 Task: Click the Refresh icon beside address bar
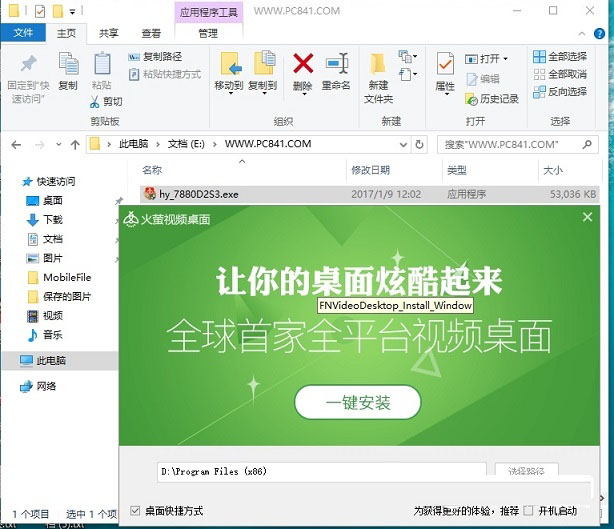419,144
